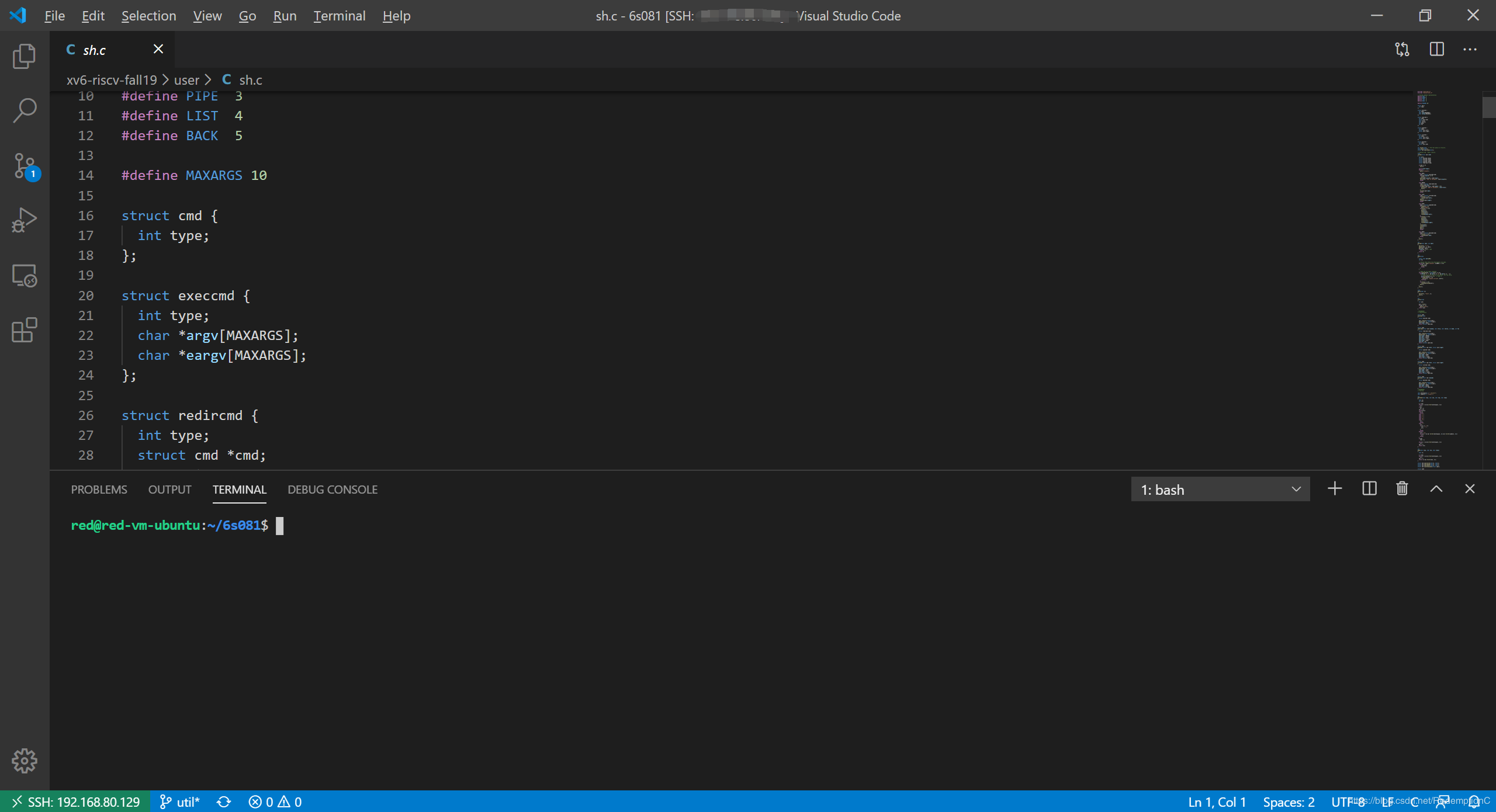Click Open Changes icon in editor toolbar

point(1402,49)
